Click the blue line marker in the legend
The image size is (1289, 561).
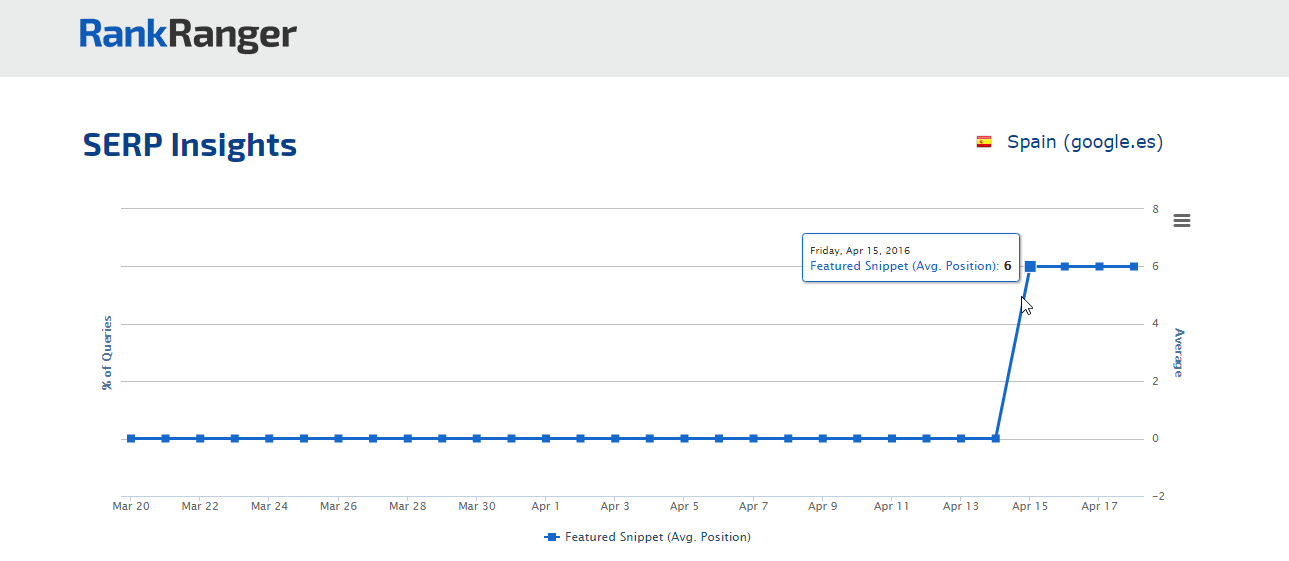click(x=552, y=537)
